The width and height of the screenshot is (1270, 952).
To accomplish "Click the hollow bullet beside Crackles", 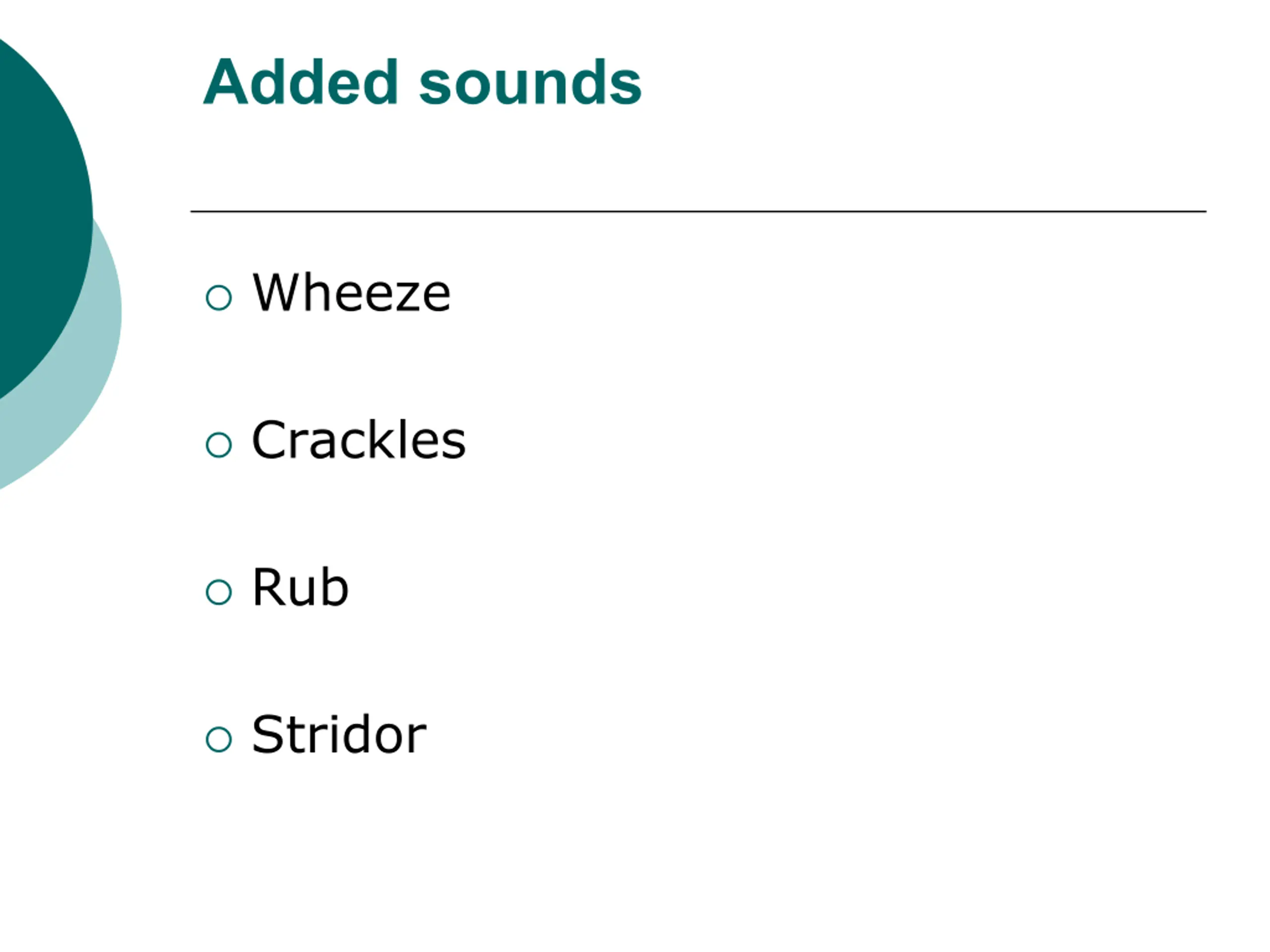I will click(x=219, y=445).
